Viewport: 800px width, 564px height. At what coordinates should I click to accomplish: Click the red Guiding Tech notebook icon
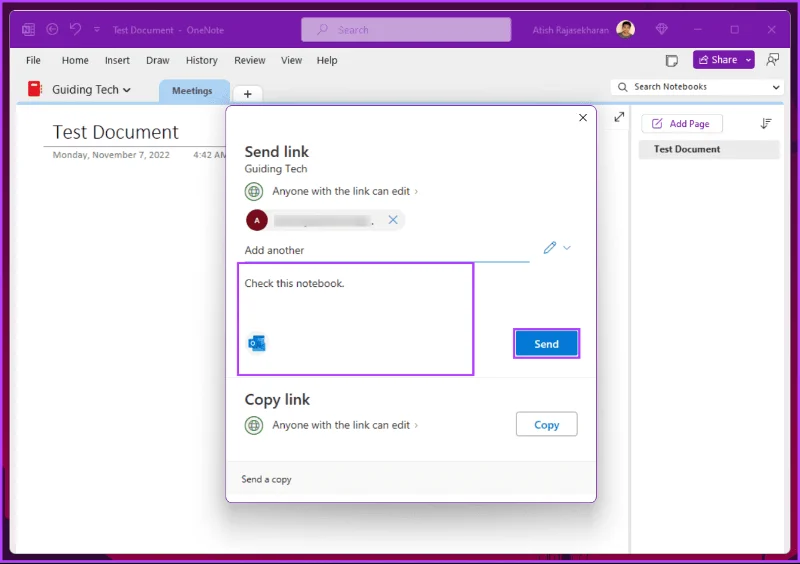(x=34, y=89)
